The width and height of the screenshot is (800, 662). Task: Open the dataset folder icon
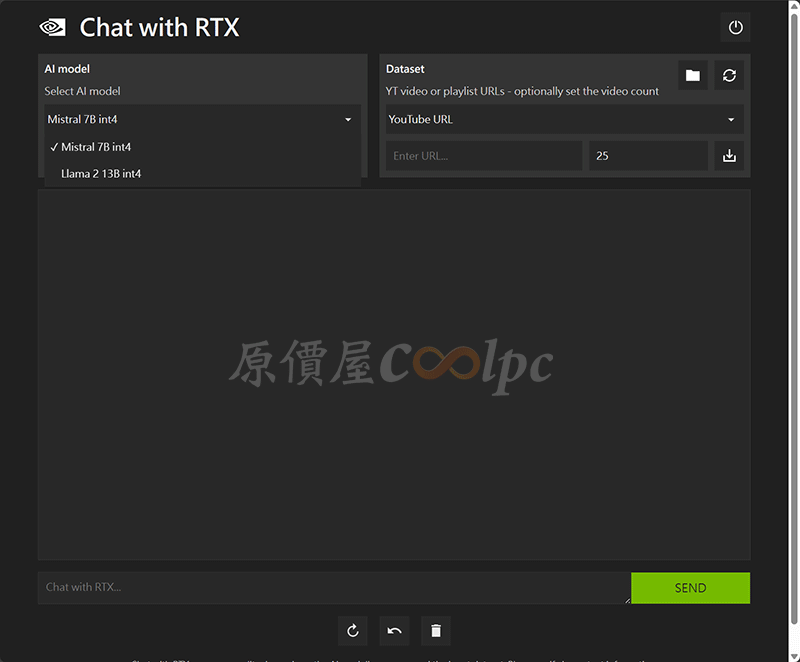point(693,75)
